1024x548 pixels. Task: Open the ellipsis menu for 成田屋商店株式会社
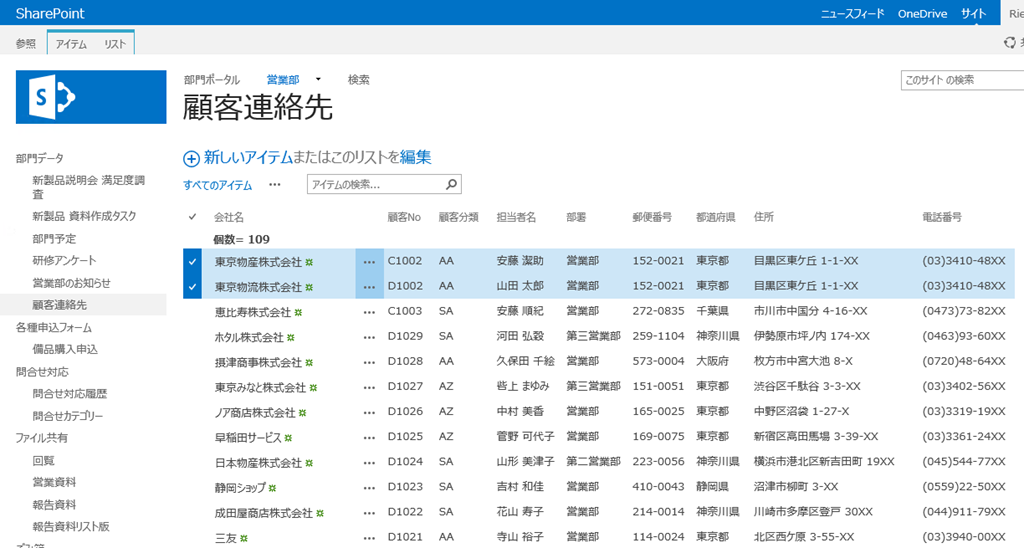(369, 513)
